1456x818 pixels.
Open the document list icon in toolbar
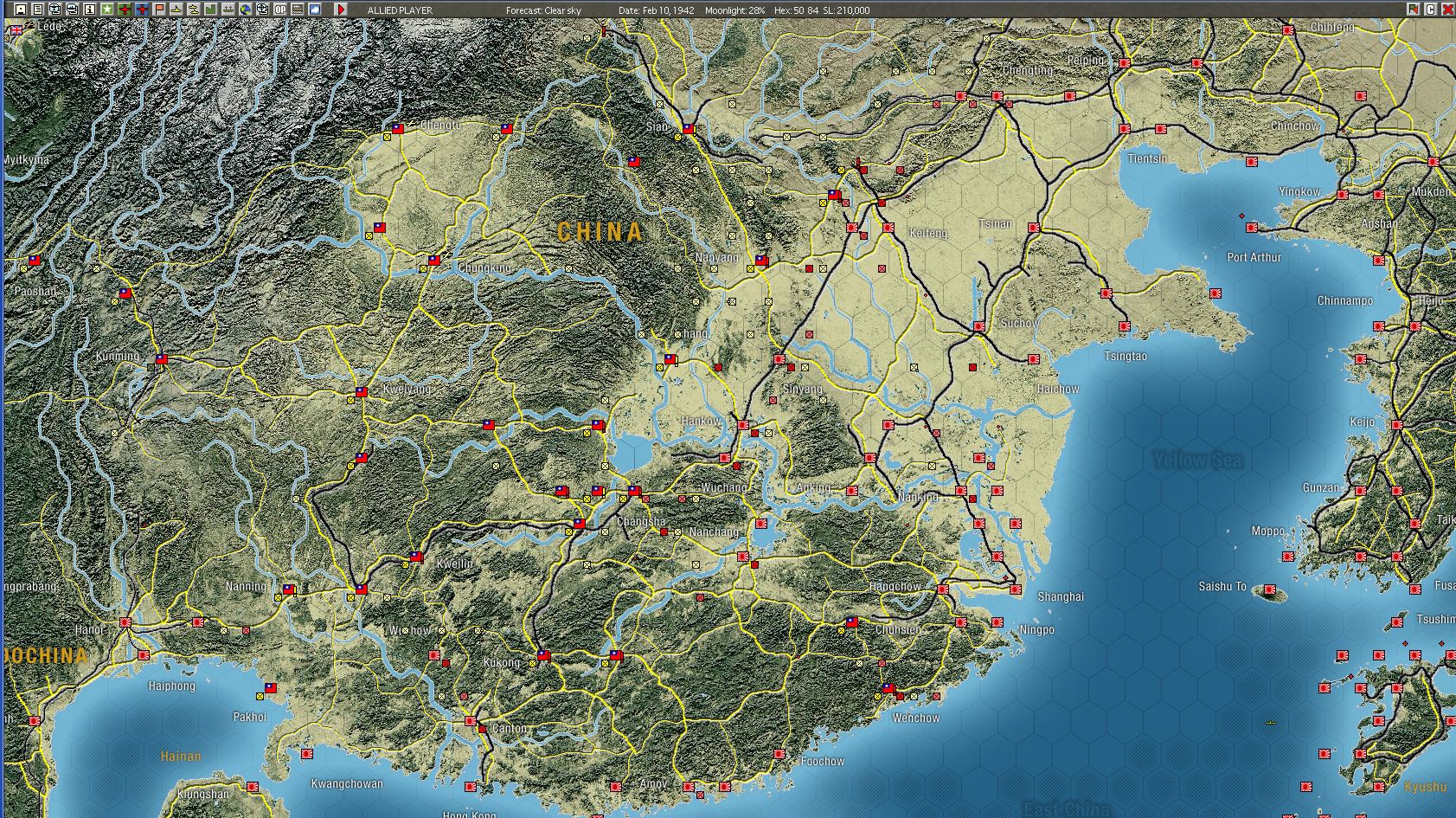[38, 10]
